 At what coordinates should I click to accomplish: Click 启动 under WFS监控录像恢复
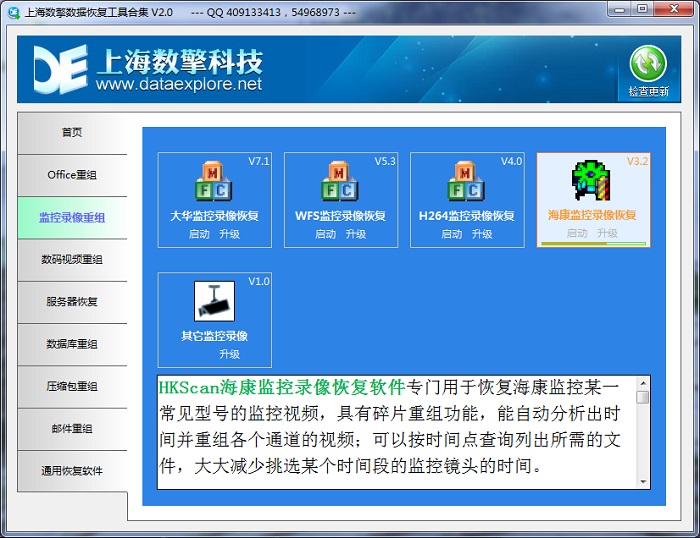(325, 234)
